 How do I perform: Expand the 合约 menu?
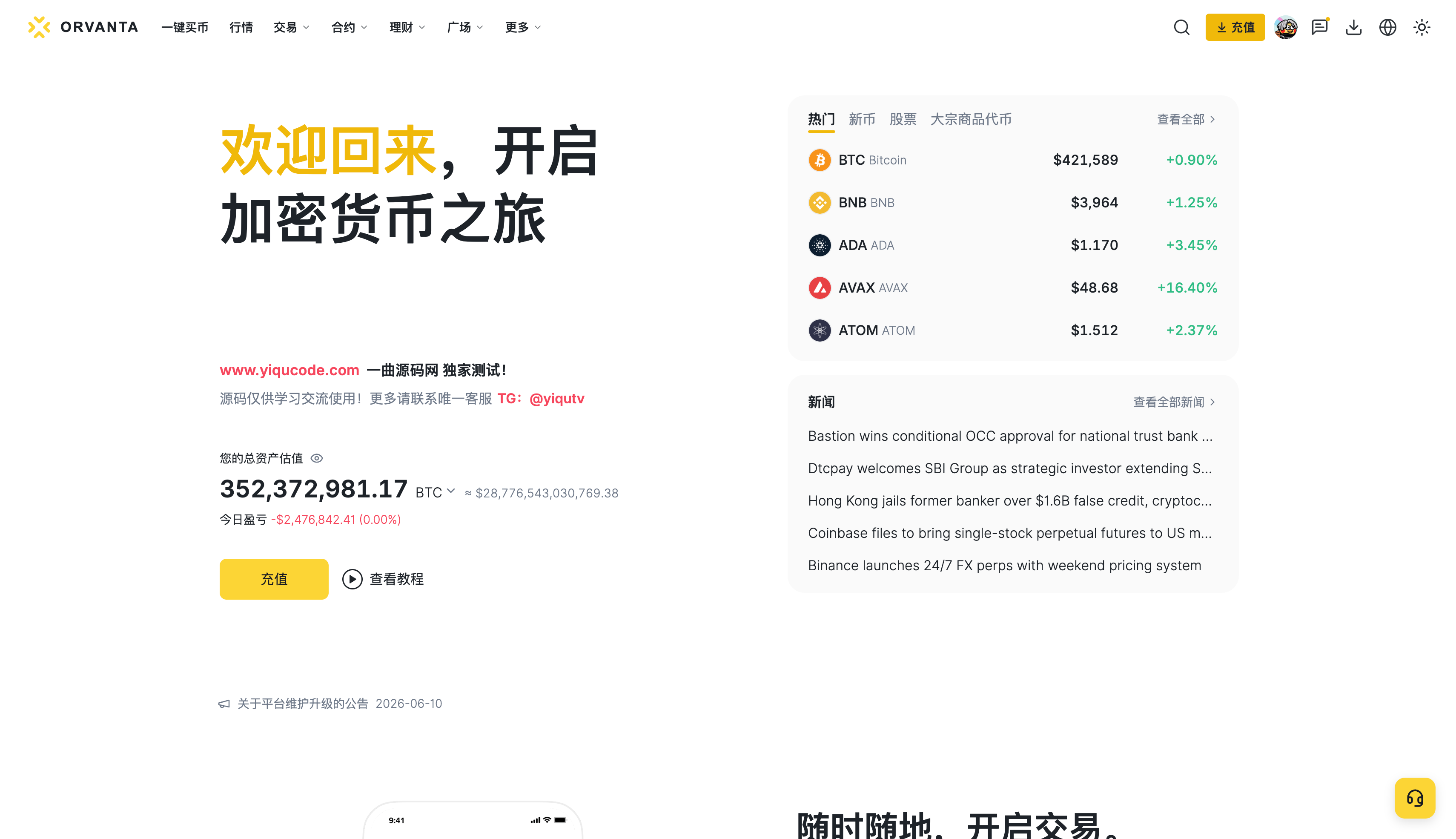(x=350, y=27)
